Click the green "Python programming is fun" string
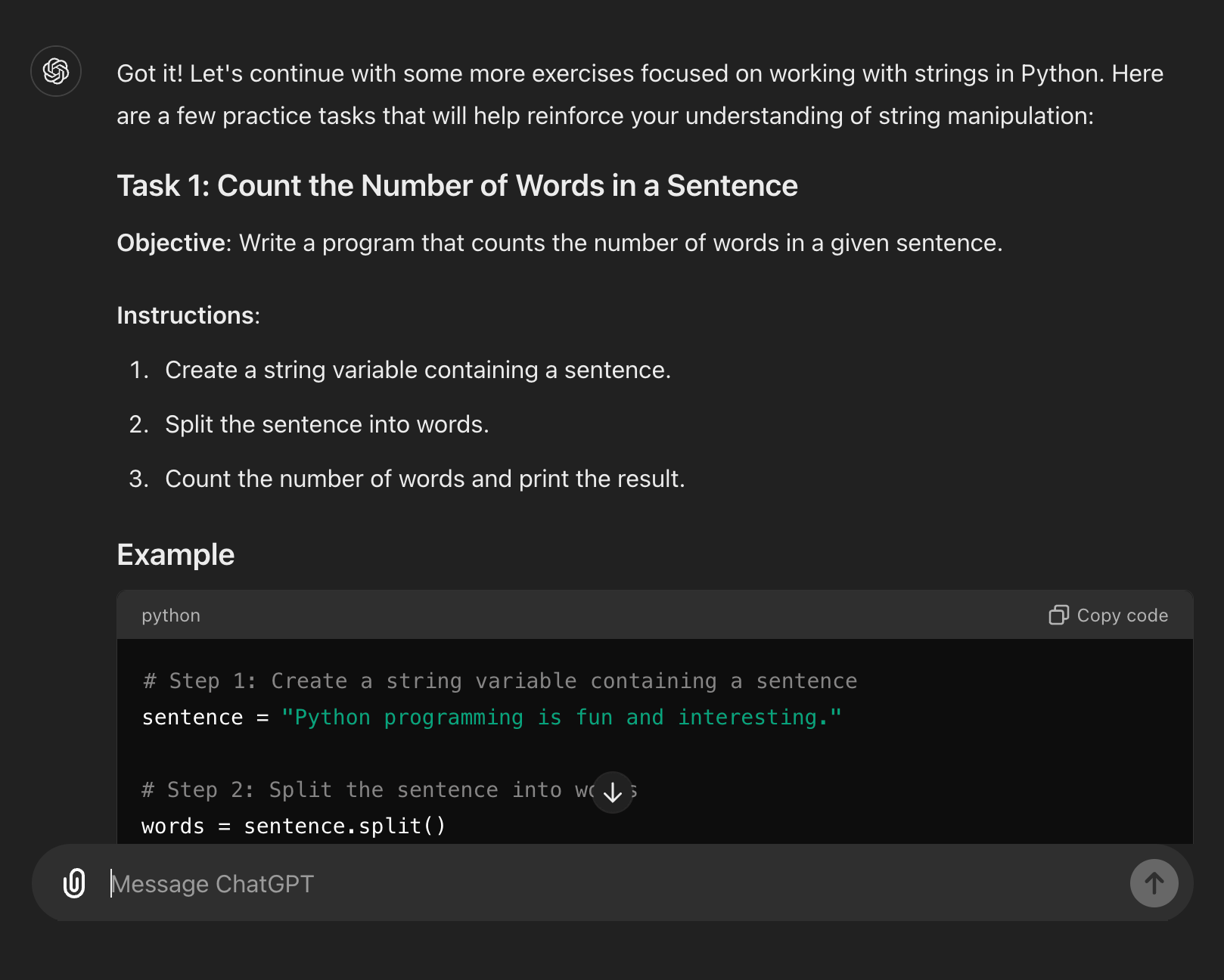1224x980 pixels. click(x=561, y=717)
